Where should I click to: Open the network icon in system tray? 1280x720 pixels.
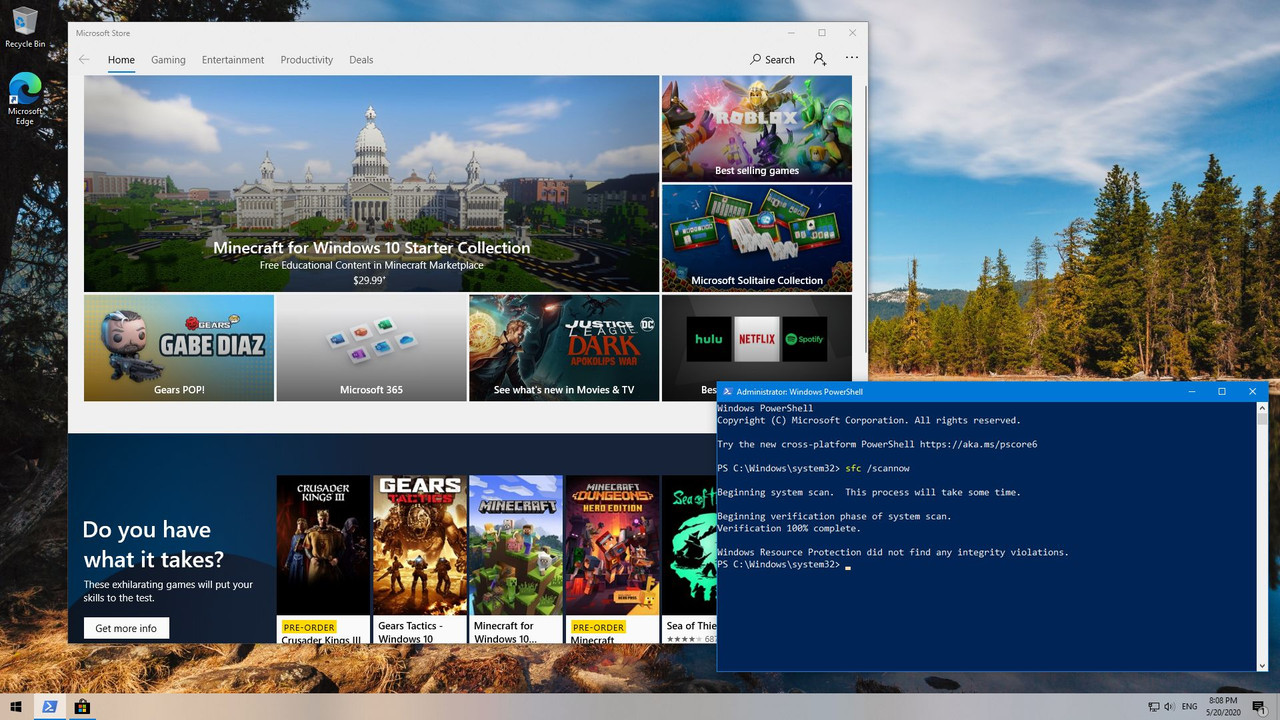pyautogui.click(x=1153, y=707)
